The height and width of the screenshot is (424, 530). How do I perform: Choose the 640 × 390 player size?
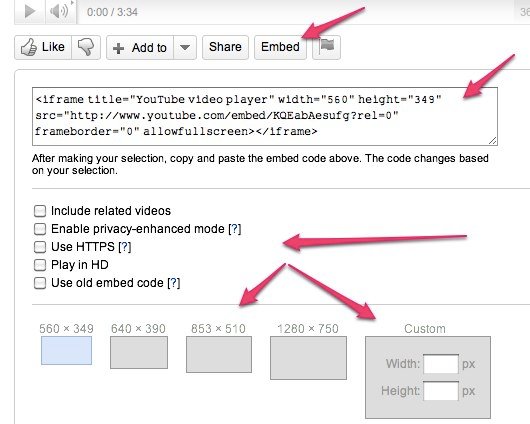click(x=139, y=352)
